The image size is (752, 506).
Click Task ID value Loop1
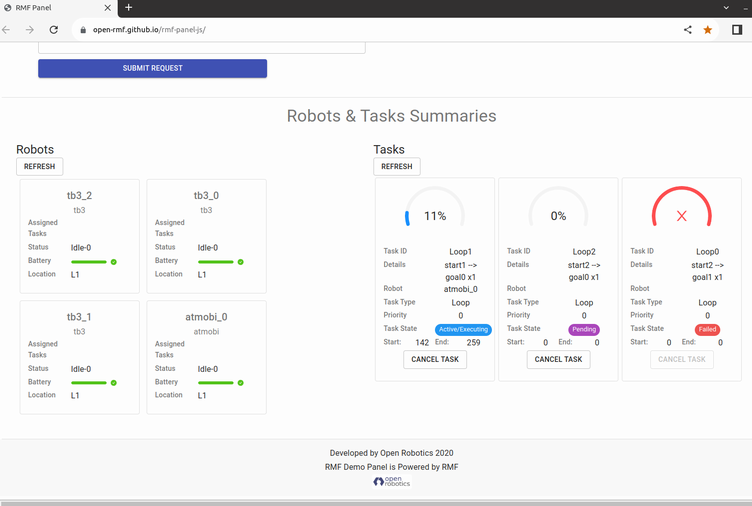tap(460, 251)
